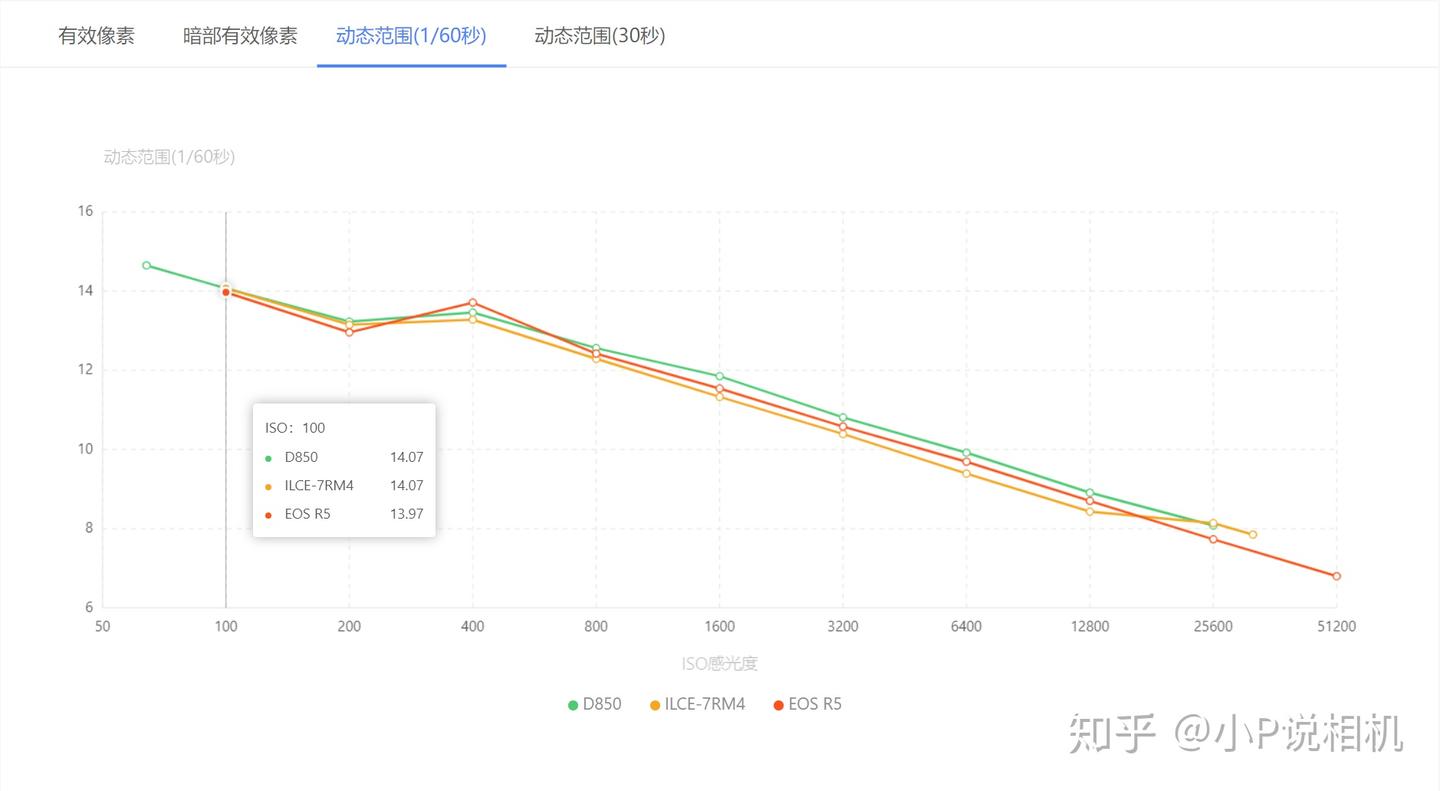Select the first green D850 point, left of ISO 100
Viewport: 1440px width, 791px height.
click(146, 265)
